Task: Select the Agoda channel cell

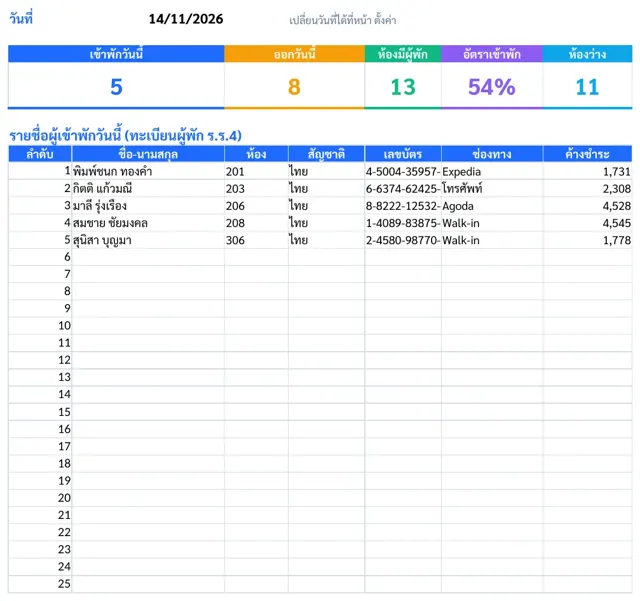Action: tap(492, 205)
